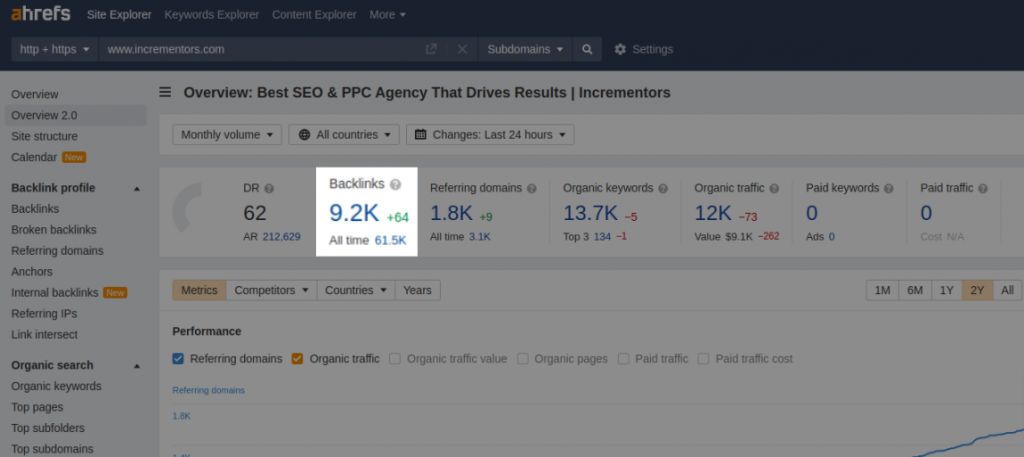Set chart range to 6M
The image size is (1024, 457).
point(915,291)
